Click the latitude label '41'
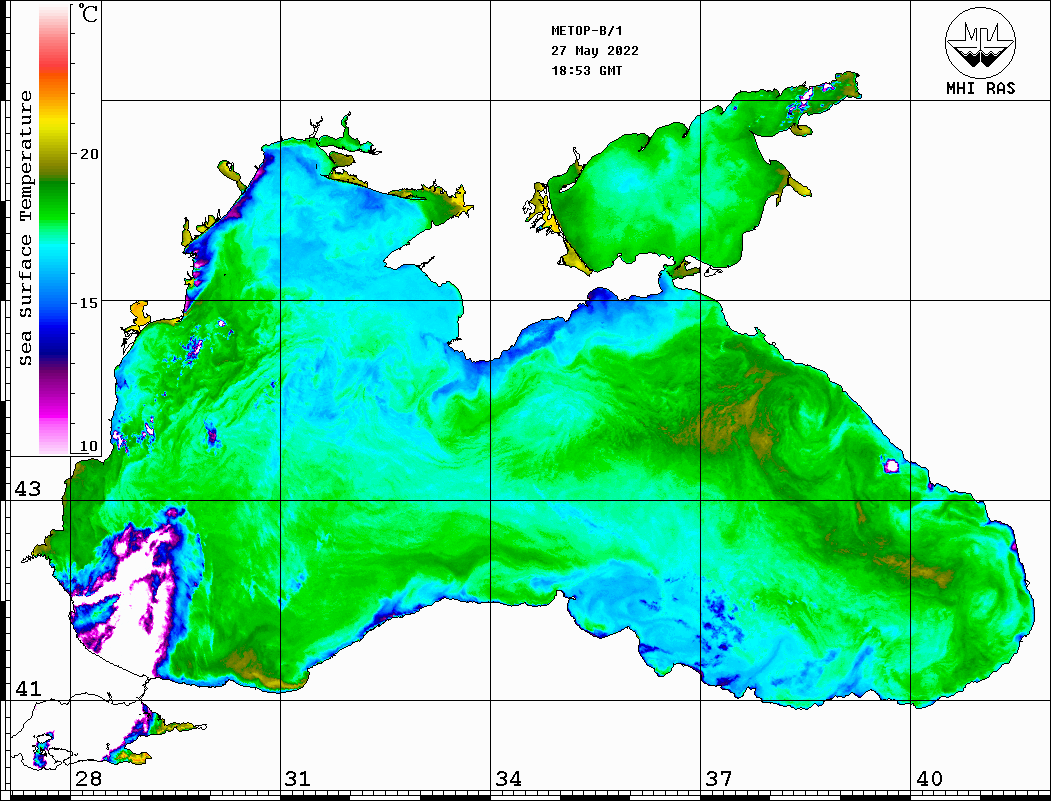The image size is (1051, 801). coord(28,689)
